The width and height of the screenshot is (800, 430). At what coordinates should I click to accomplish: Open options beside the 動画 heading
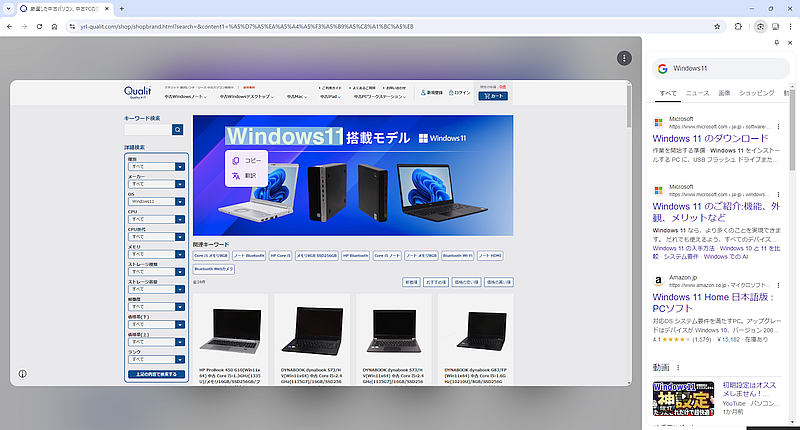(678, 367)
